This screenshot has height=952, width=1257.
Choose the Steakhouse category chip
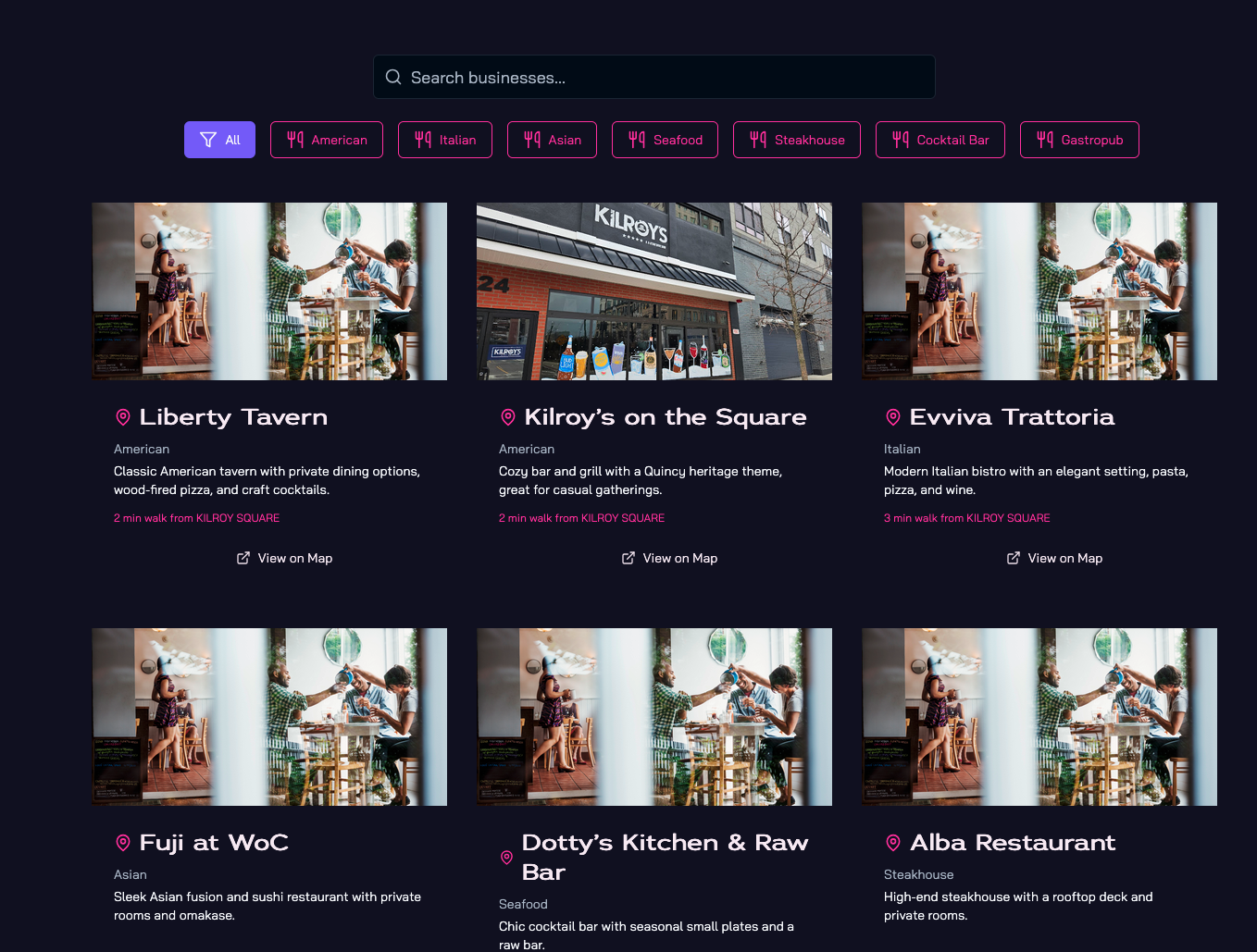796,140
